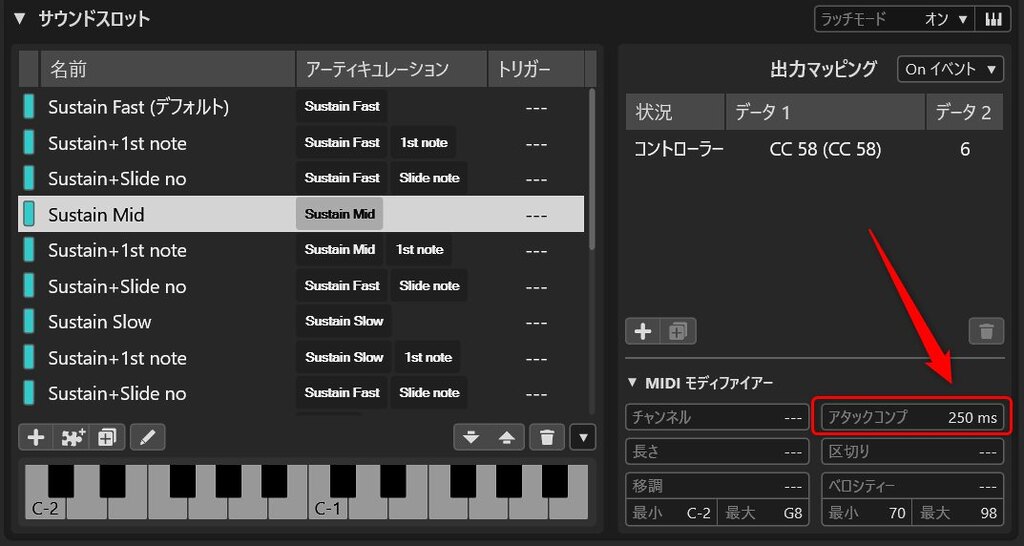Open the On イベント dropdown

(x=951, y=69)
